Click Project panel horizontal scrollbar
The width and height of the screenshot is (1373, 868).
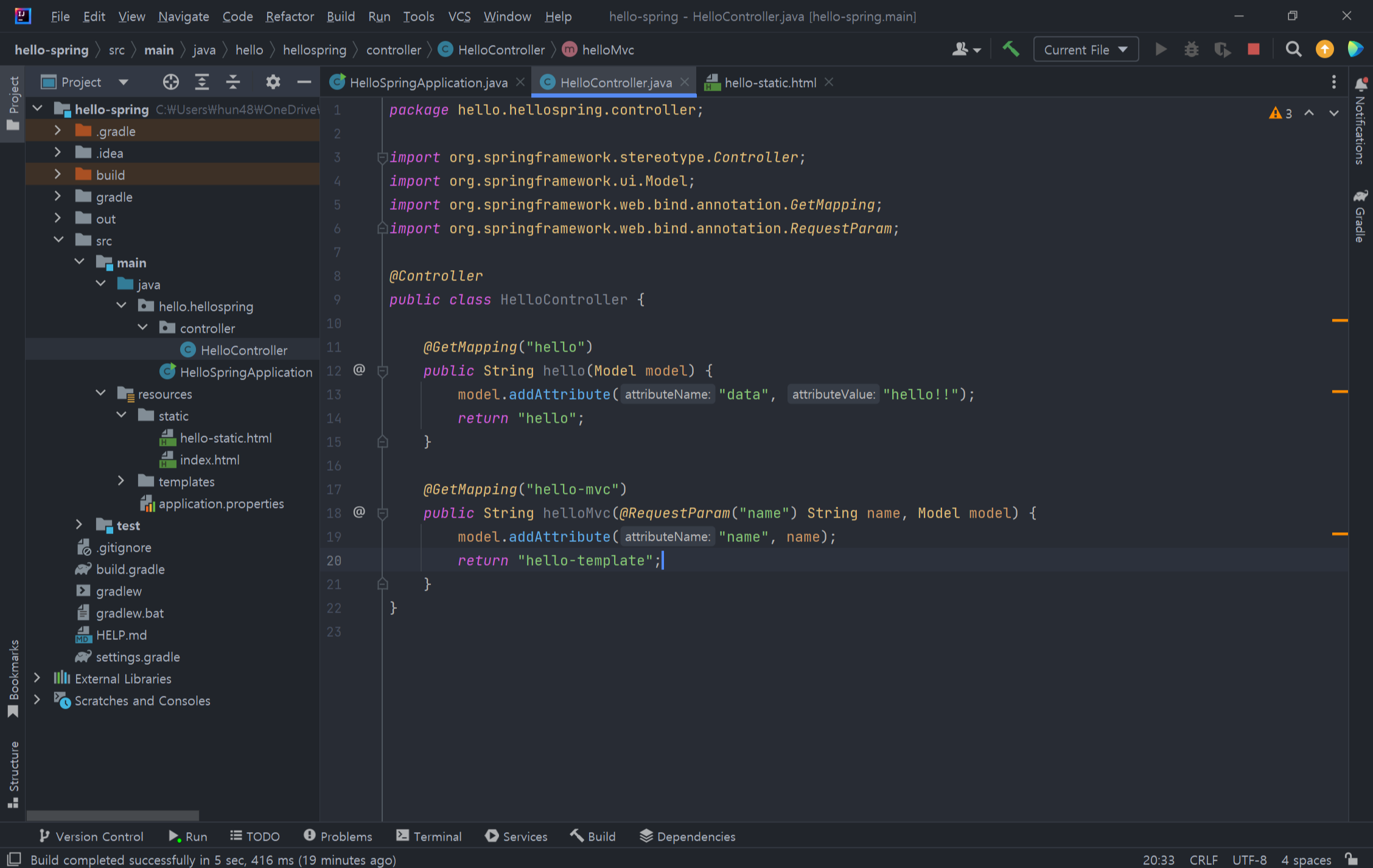pyautogui.click(x=113, y=814)
